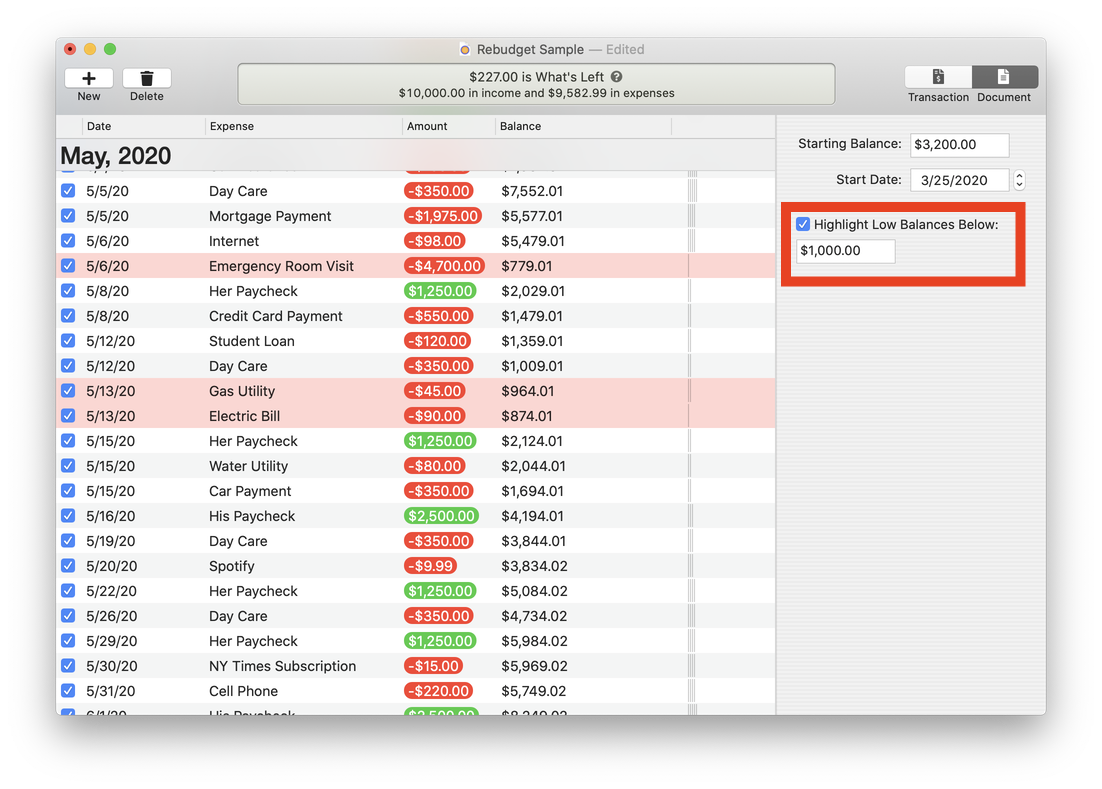Uncheck the Mortgage Payment row checkbox
This screenshot has height=789, width=1102.
68,216
